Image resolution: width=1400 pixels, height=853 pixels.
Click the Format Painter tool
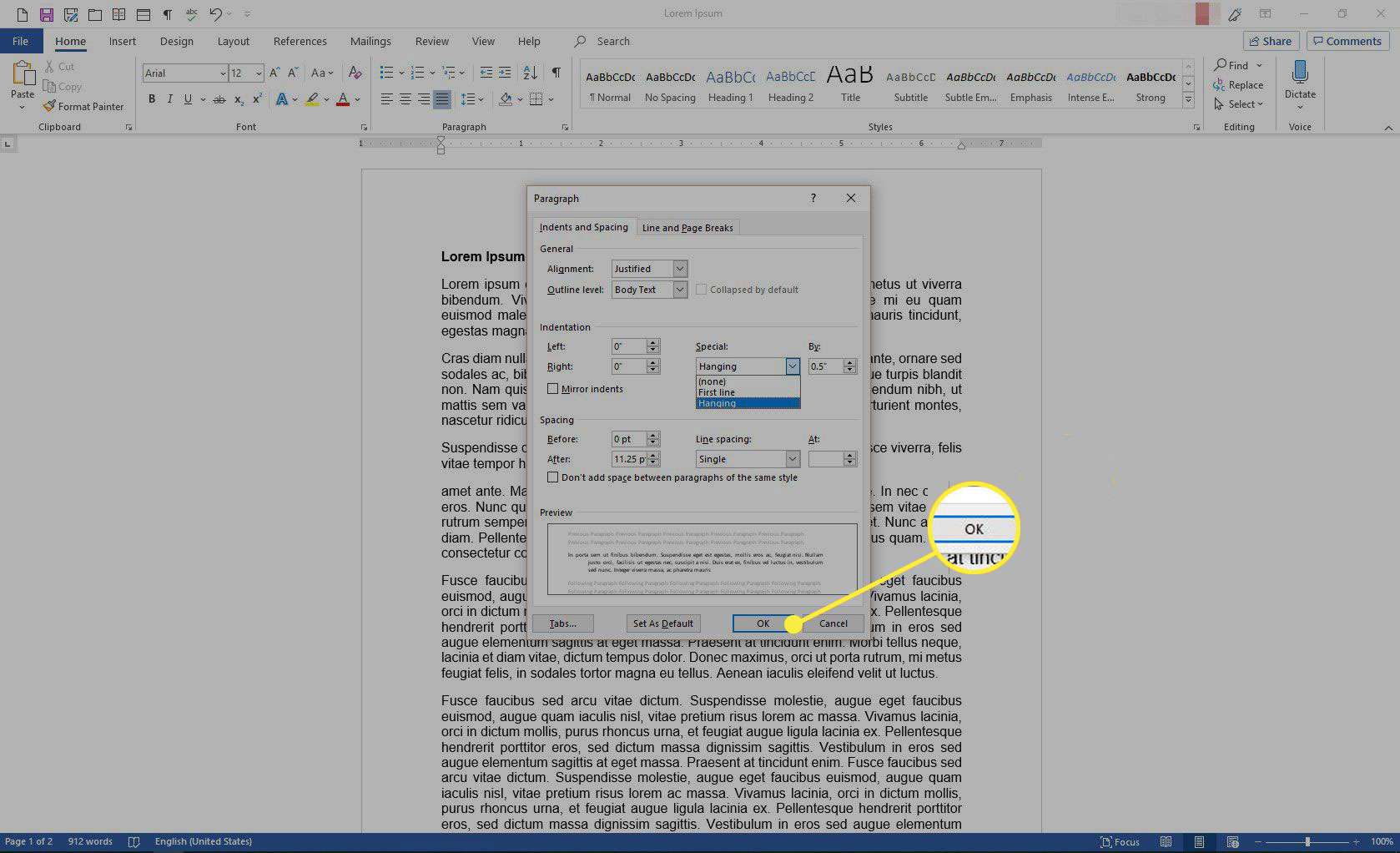83,107
